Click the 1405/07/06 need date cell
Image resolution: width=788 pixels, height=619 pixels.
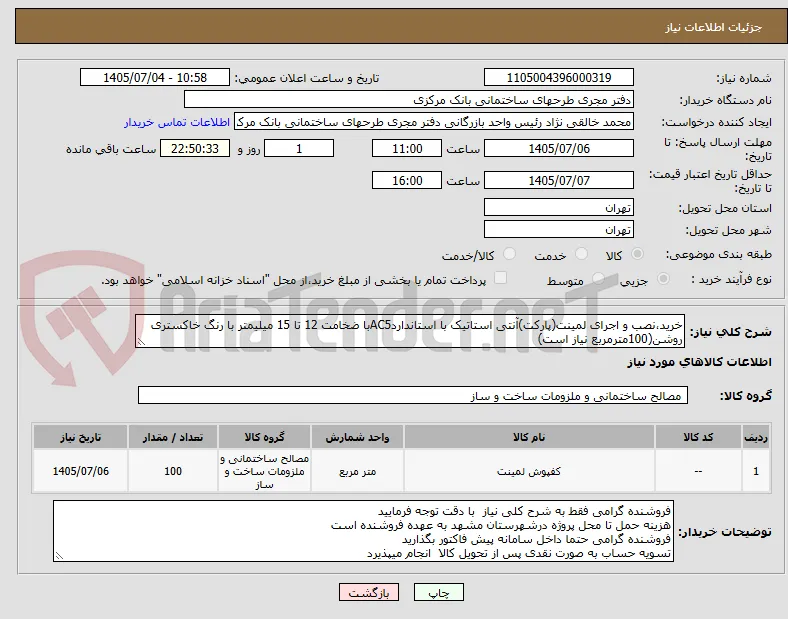point(80,471)
